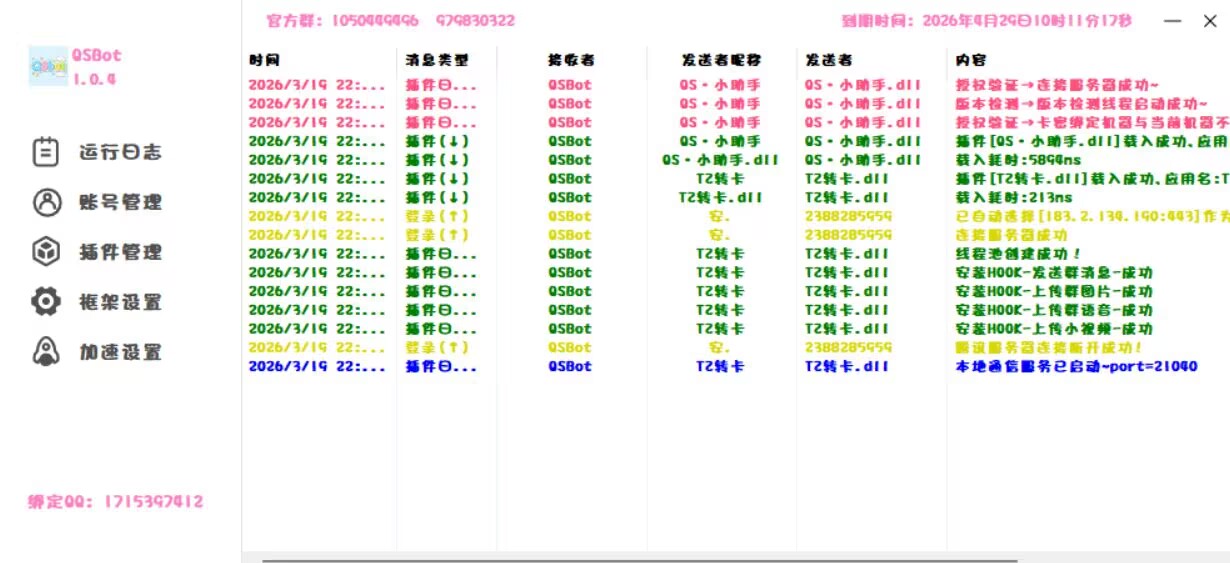Viewport: 1230px width, 563px height.
Task: Click the QSBot logo icon
Action: [x=48, y=66]
